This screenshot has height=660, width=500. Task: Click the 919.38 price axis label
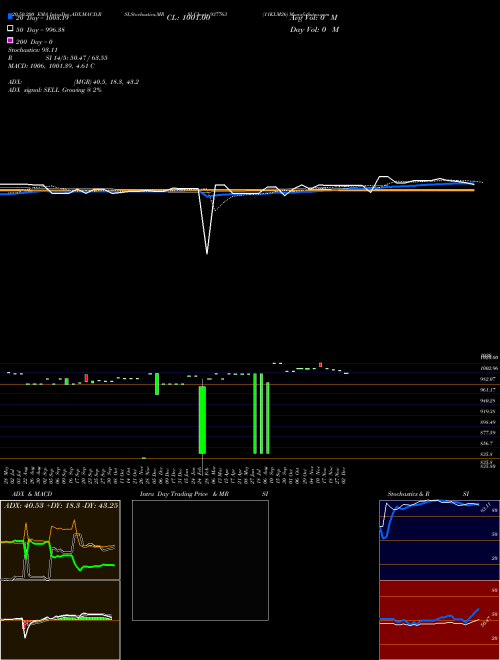488,411
